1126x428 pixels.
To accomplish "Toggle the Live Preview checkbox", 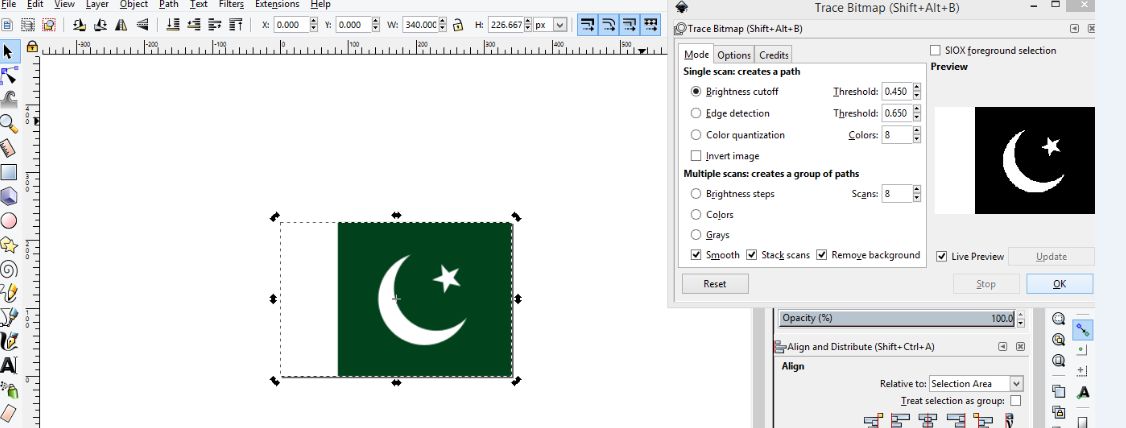I will pyautogui.click(x=941, y=256).
